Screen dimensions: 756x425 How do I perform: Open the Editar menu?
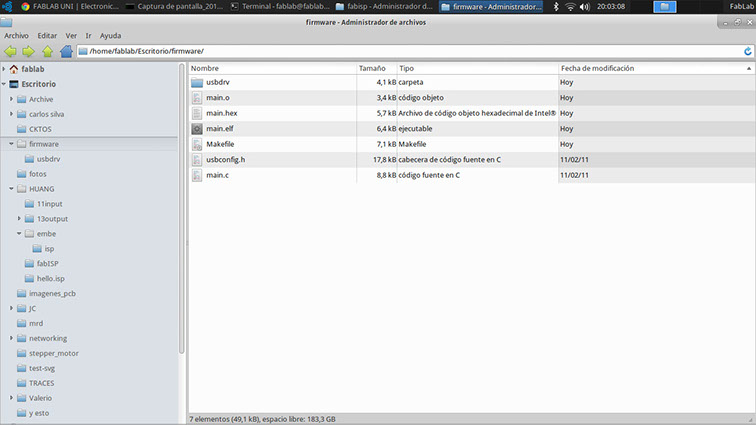(47, 36)
